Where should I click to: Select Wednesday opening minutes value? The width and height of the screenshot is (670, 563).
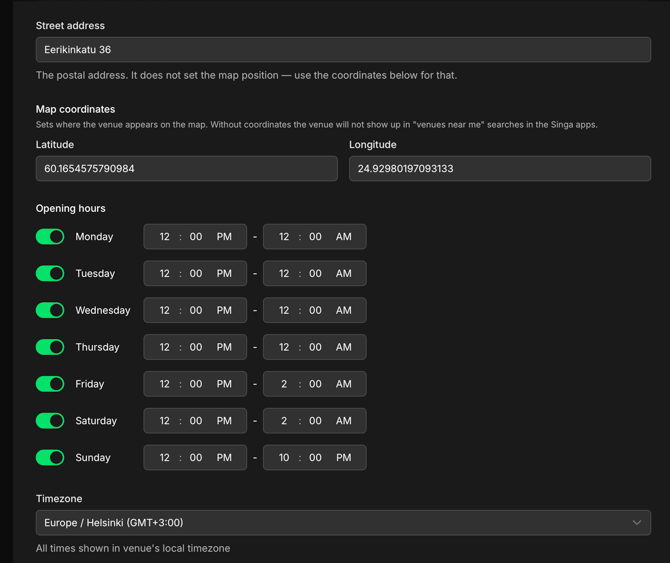pos(196,310)
